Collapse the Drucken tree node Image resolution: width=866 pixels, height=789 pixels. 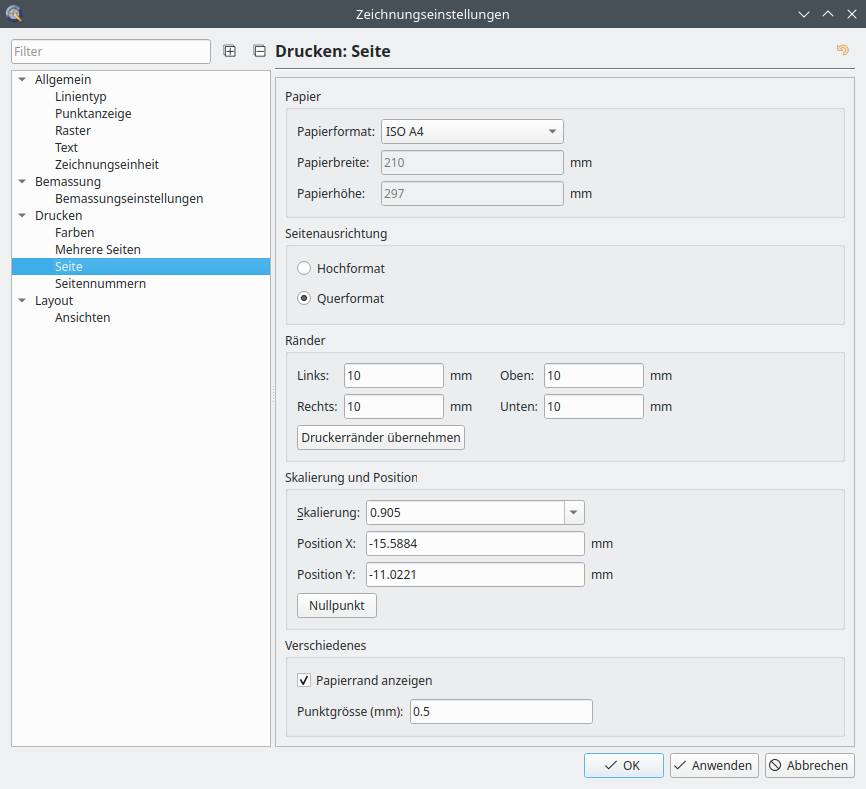(22, 215)
